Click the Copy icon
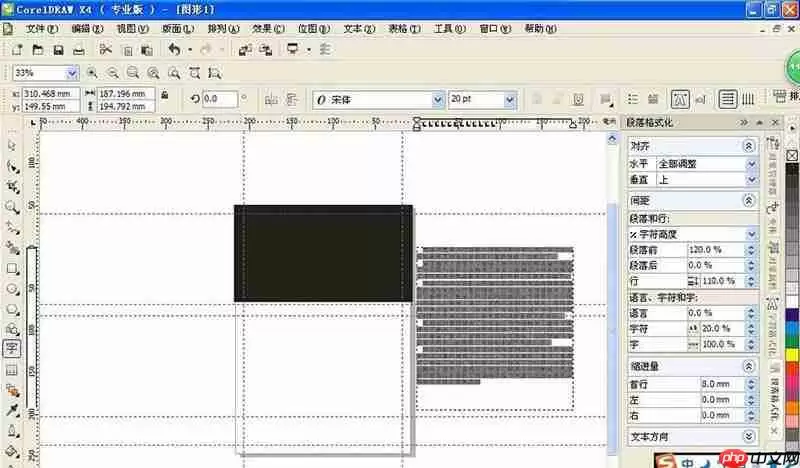Image resolution: width=800 pixels, height=468 pixels. click(x=128, y=50)
